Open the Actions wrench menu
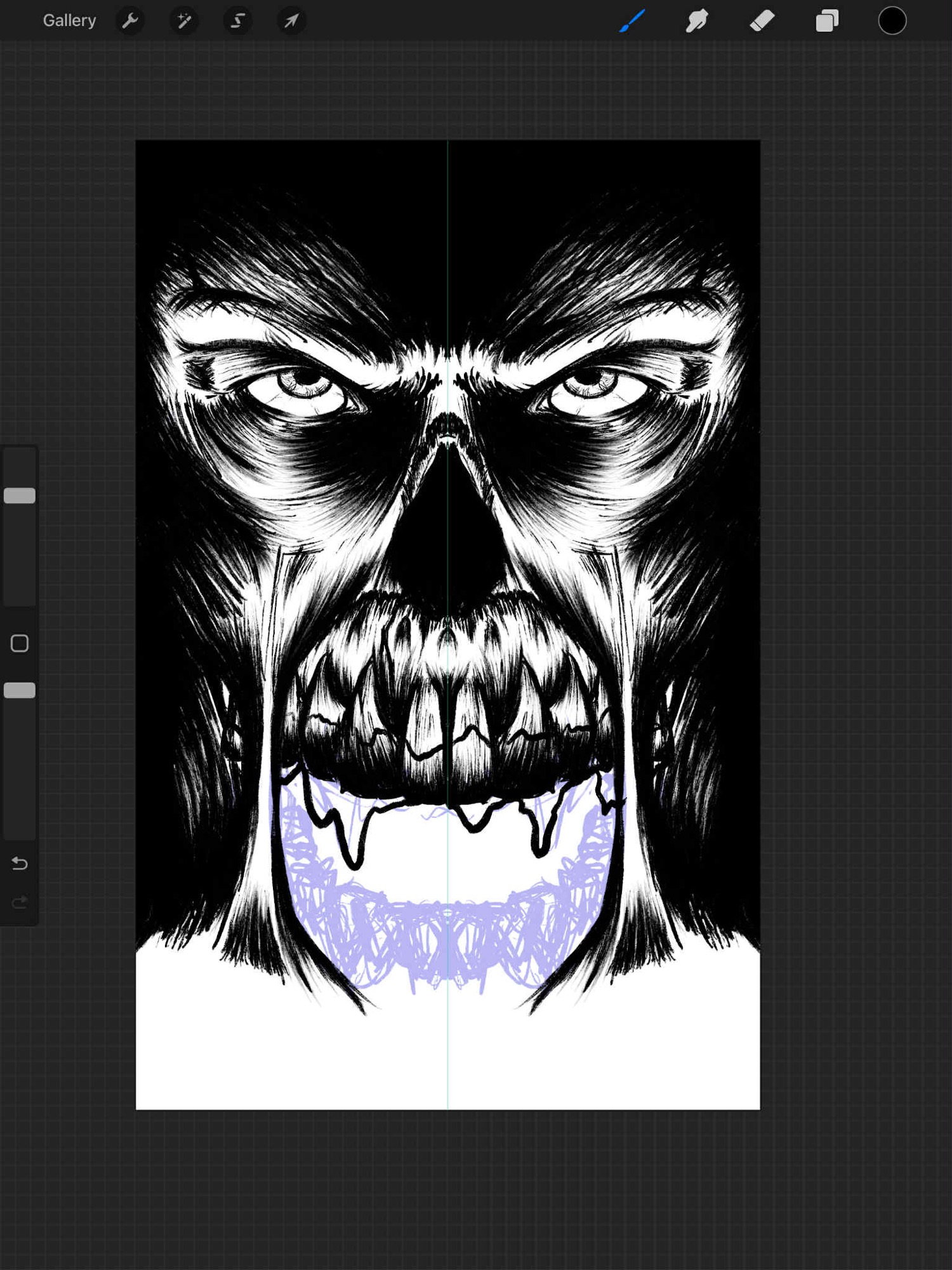 tap(130, 21)
